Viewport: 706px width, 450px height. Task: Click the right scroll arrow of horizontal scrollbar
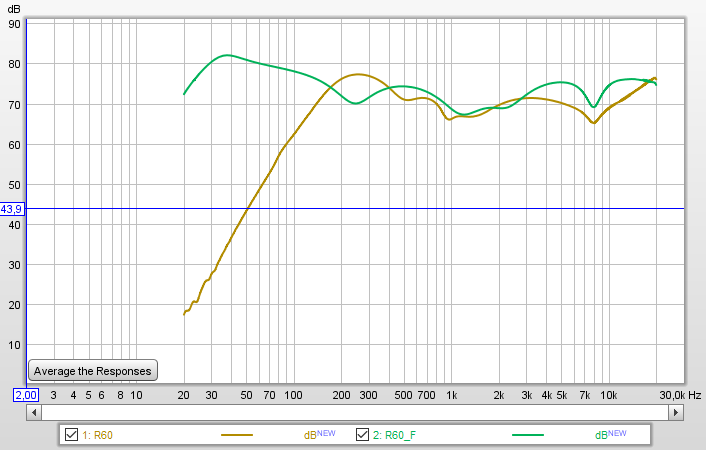click(676, 412)
